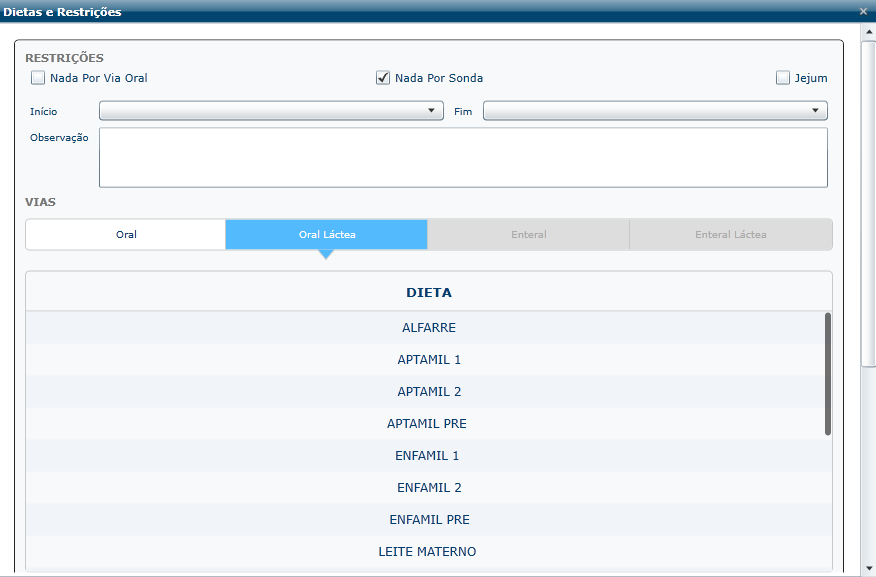Pick the LEITE MATERNO diet
The width and height of the screenshot is (876, 577).
429,551
